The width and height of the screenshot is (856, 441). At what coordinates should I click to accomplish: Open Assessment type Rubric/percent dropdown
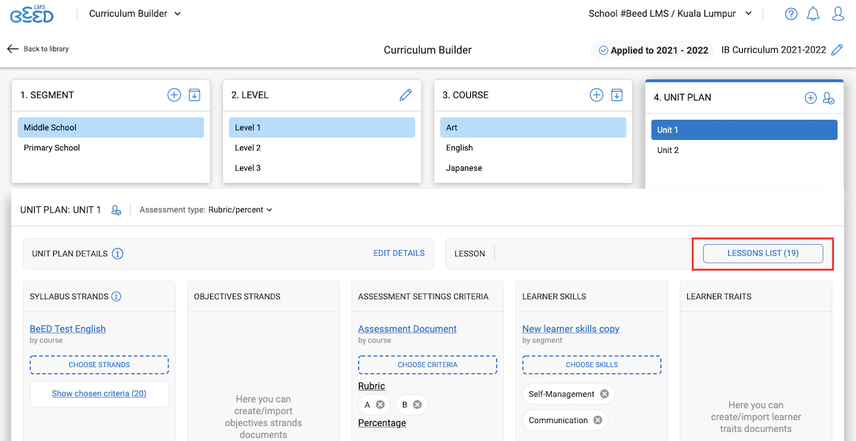pyautogui.click(x=240, y=210)
